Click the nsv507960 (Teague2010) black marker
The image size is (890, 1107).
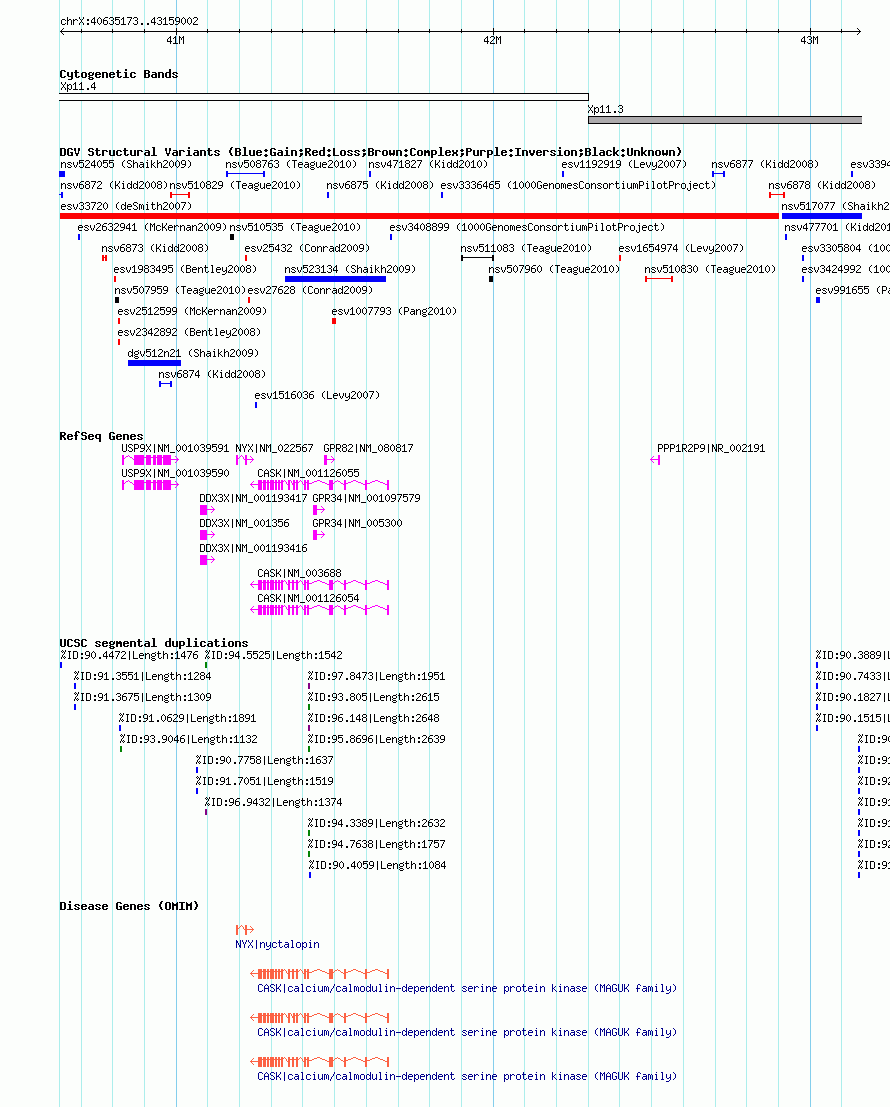tap(491, 279)
